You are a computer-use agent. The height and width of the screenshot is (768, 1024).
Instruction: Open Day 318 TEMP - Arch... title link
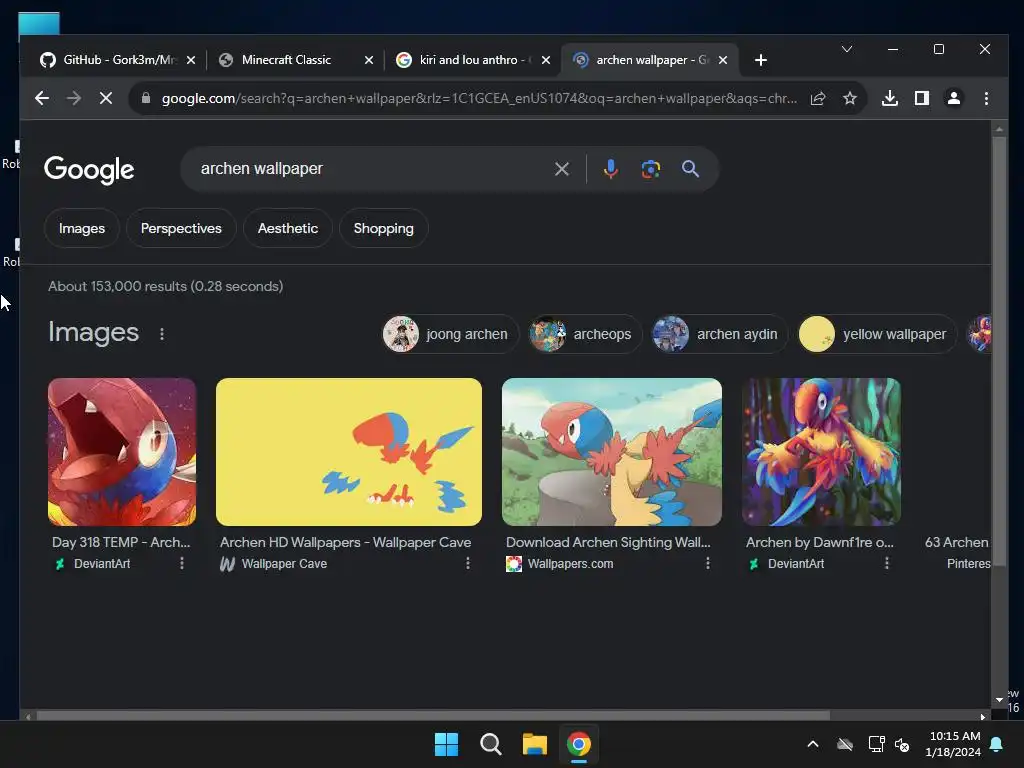[x=121, y=542]
